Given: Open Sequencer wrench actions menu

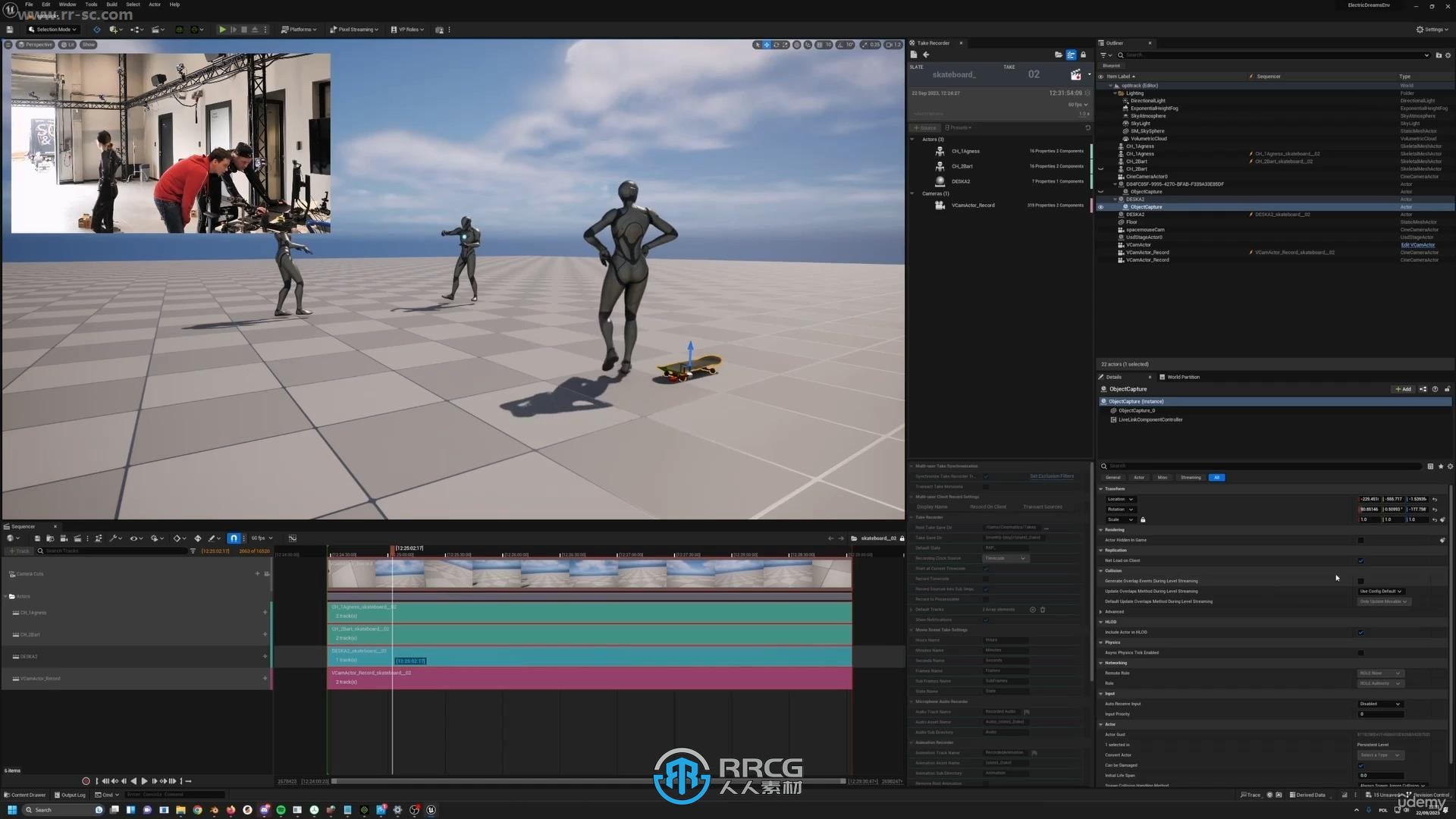Looking at the screenshot, I should pyautogui.click(x=115, y=538).
